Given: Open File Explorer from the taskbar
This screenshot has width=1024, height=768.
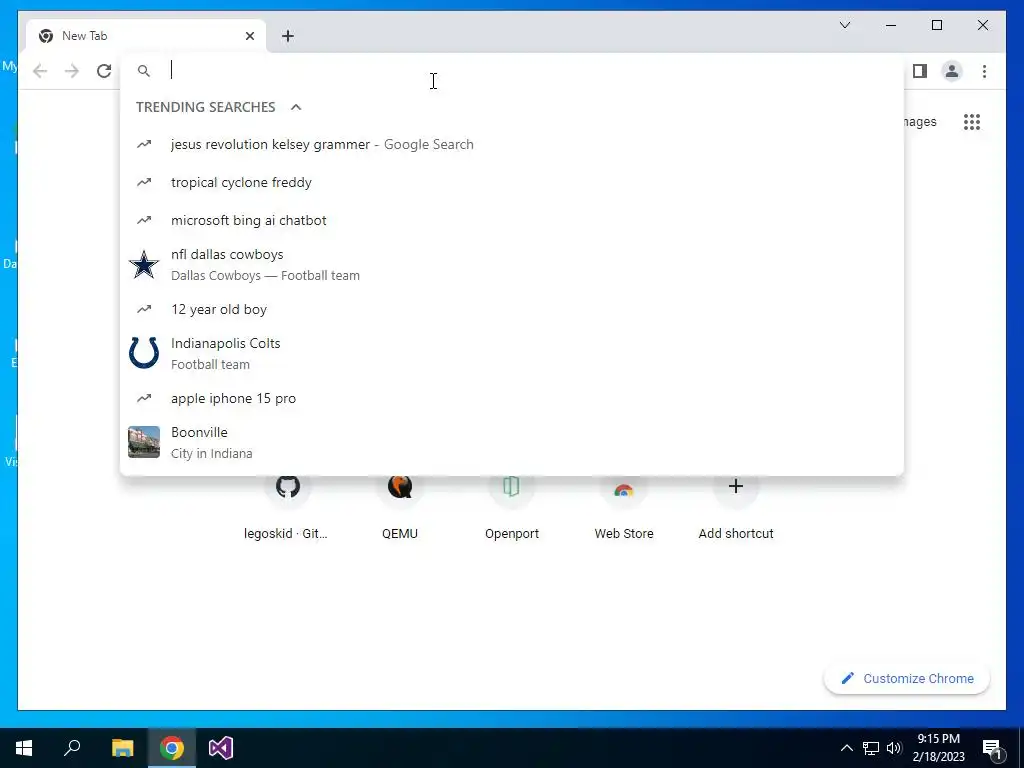Looking at the screenshot, I should (x=122, y=748).
